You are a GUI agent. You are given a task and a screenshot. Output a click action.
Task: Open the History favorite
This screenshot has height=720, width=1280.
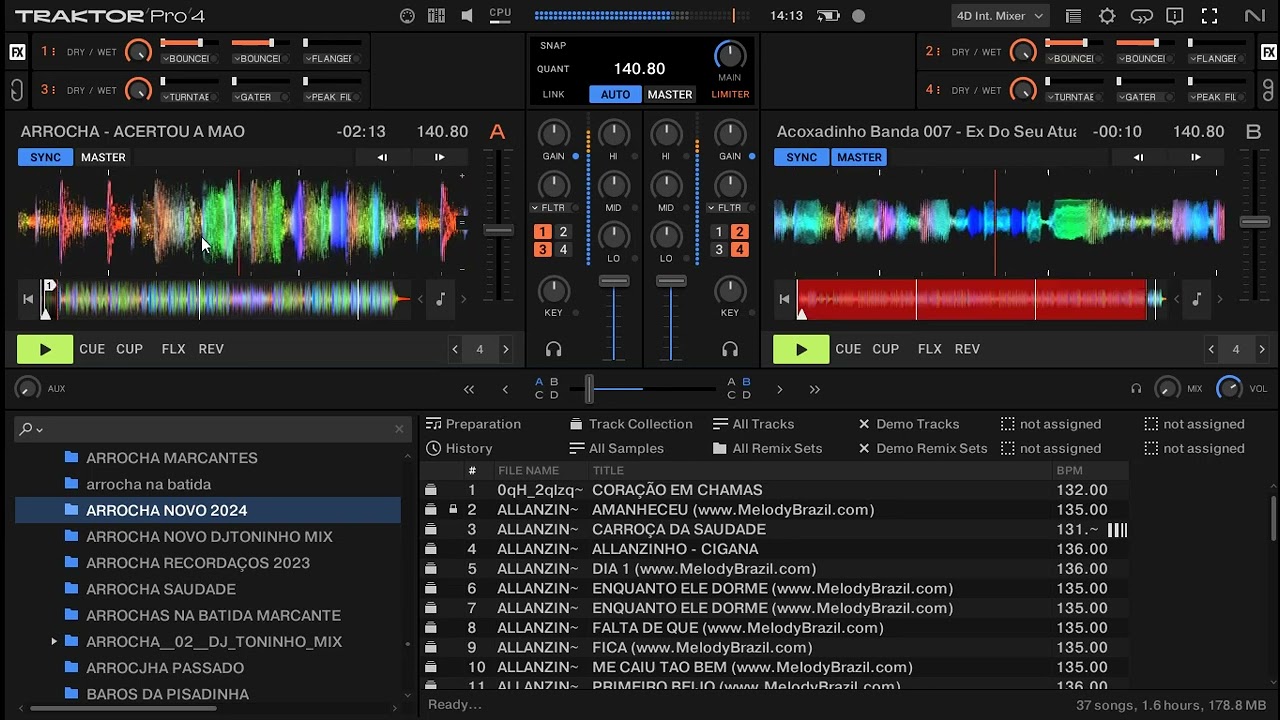tap(459, 449)
